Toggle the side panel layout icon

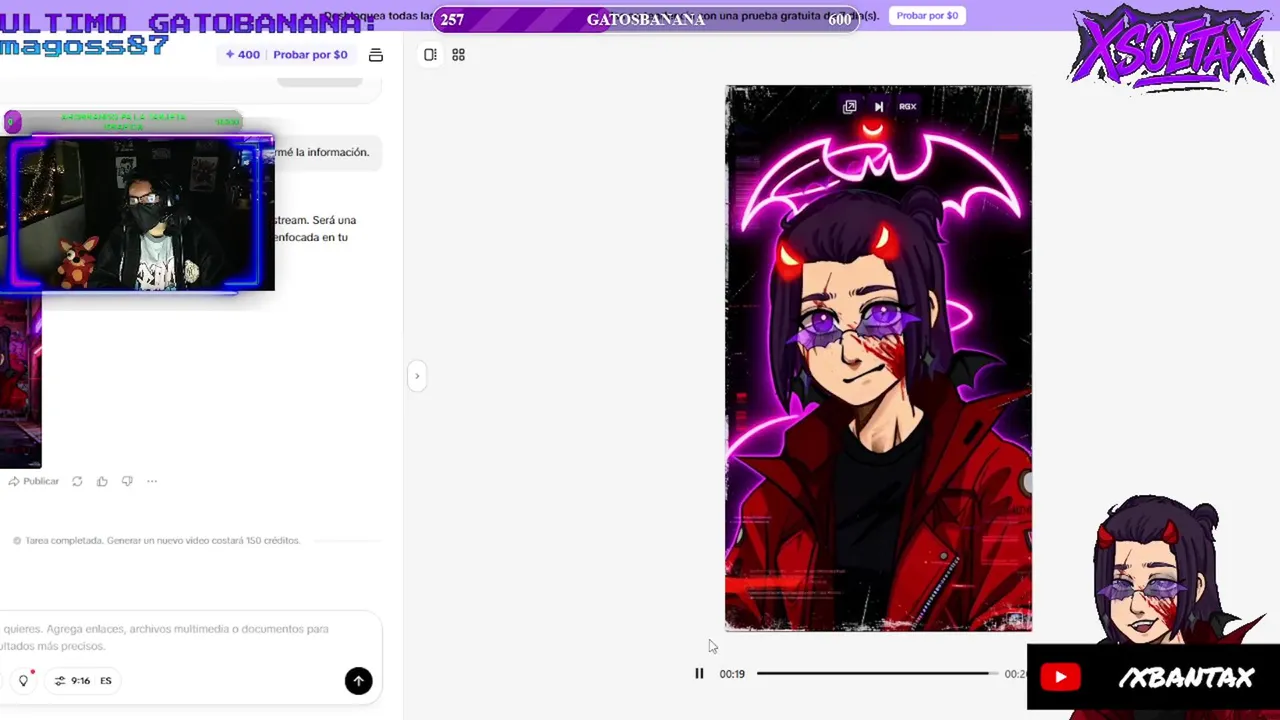tap(430, 55)
